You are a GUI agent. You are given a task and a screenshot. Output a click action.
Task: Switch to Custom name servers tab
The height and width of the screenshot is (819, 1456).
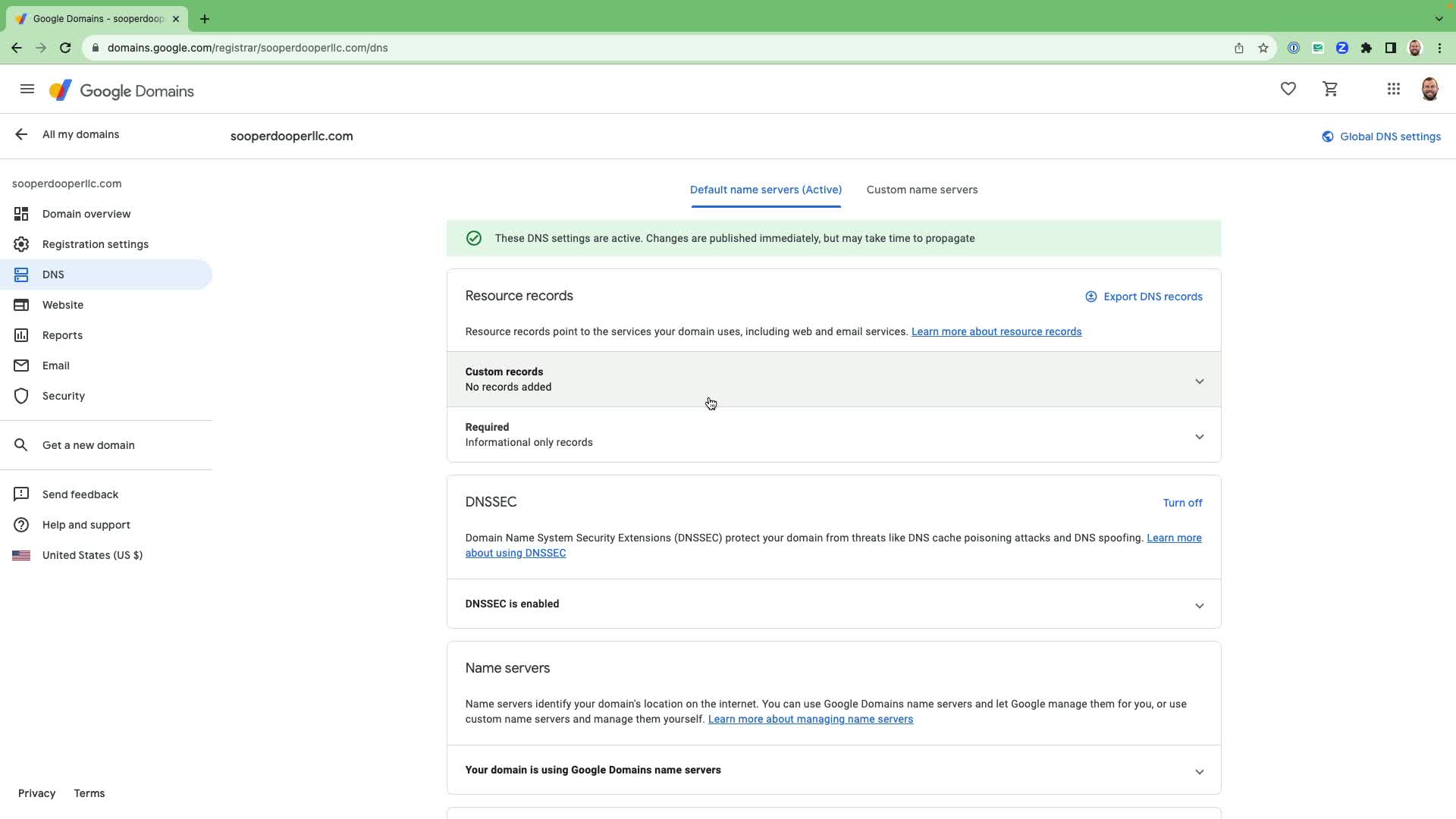pyautogui.click(x=921, y=190)
